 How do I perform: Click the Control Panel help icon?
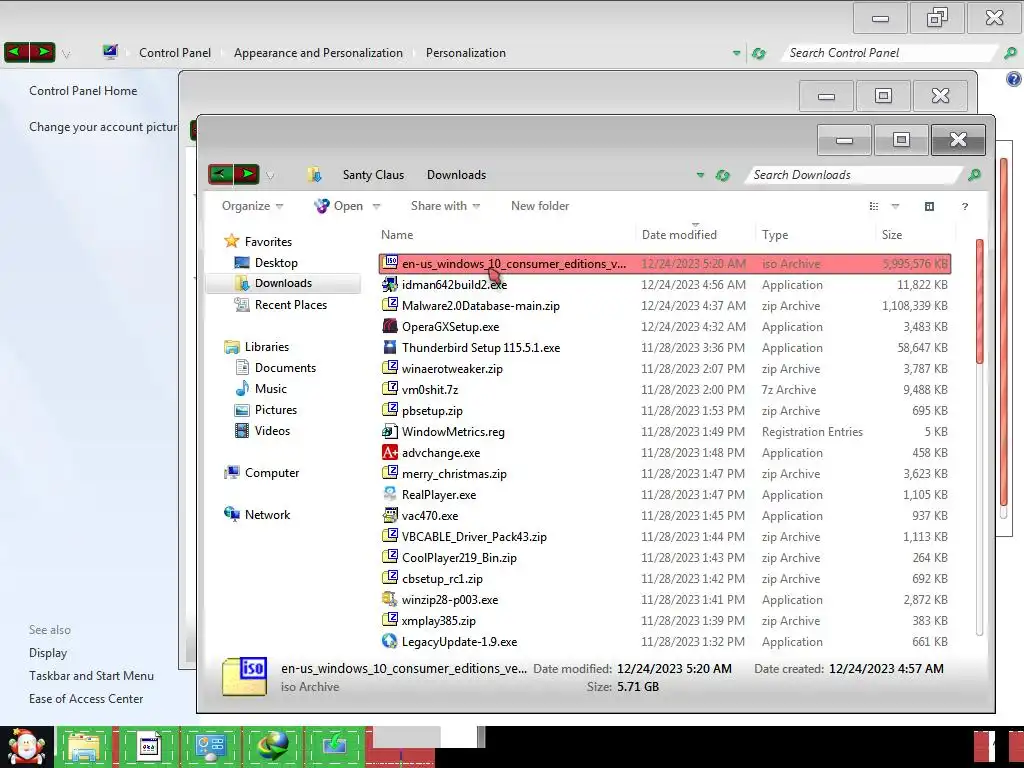click(x=1013, y=79)
